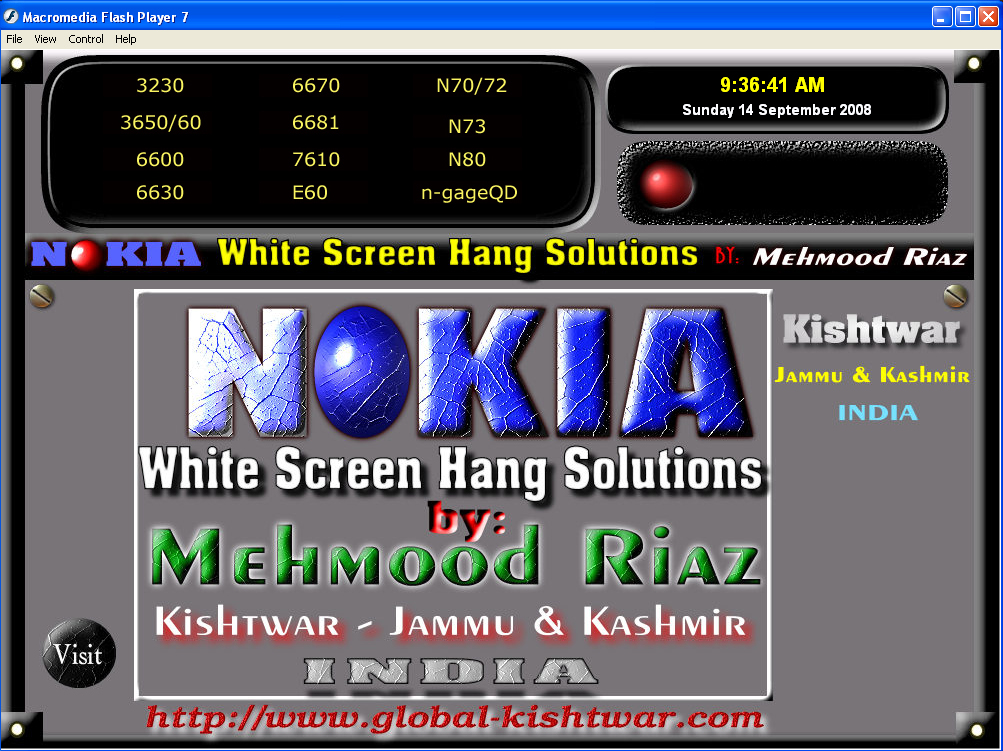
Task: Choose the 6600 model solution
Action: click(x=160, y=159)
